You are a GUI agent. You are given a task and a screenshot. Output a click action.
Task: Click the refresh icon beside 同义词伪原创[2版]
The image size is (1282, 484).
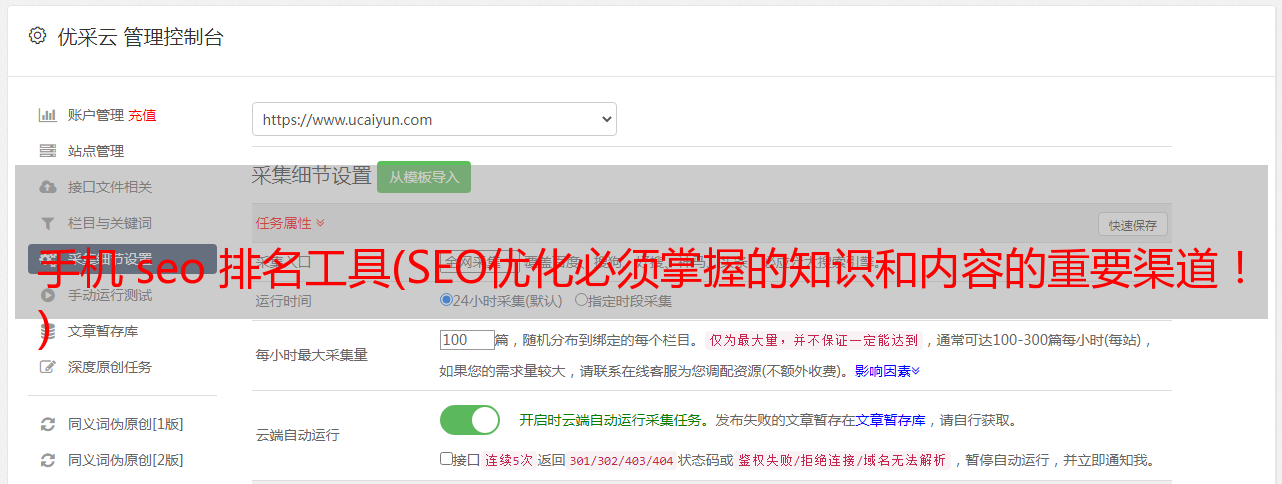(47, 460)
